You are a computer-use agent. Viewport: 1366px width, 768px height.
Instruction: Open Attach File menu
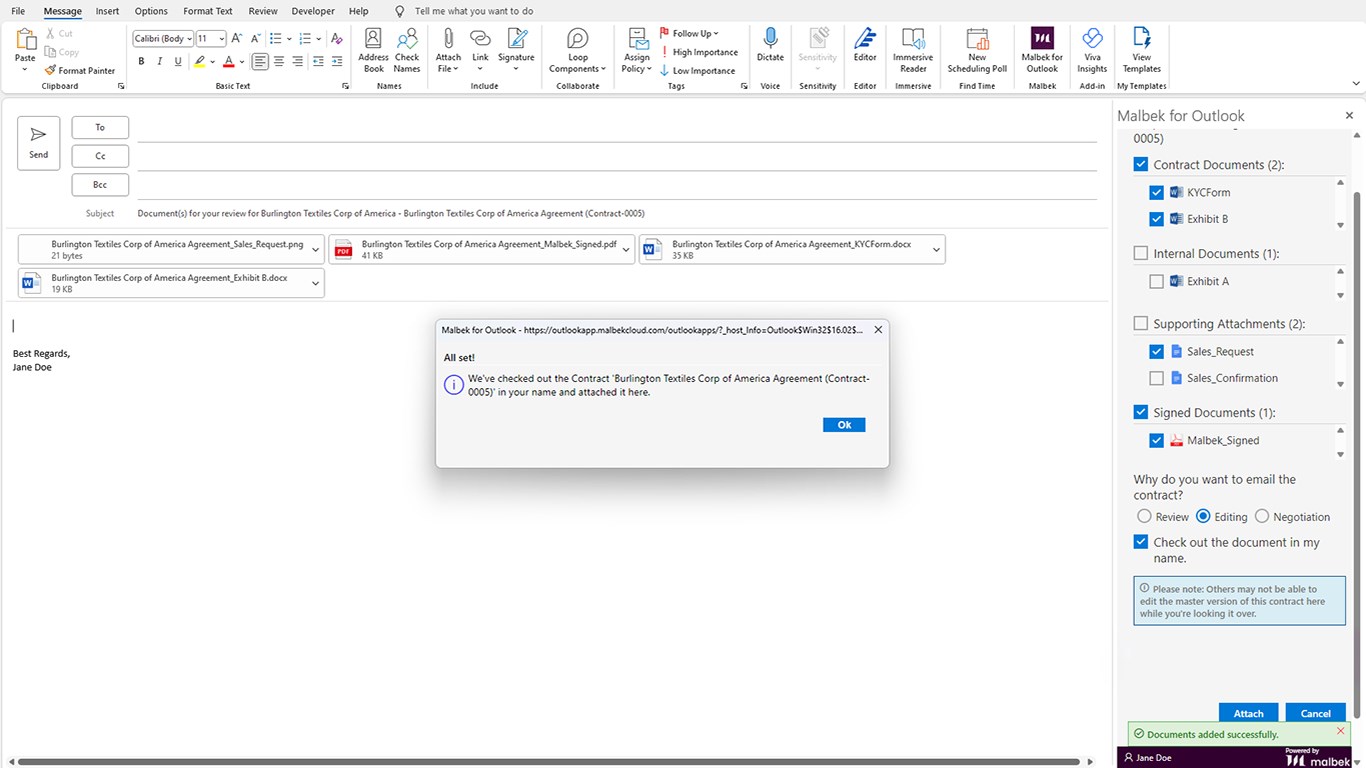448,50
